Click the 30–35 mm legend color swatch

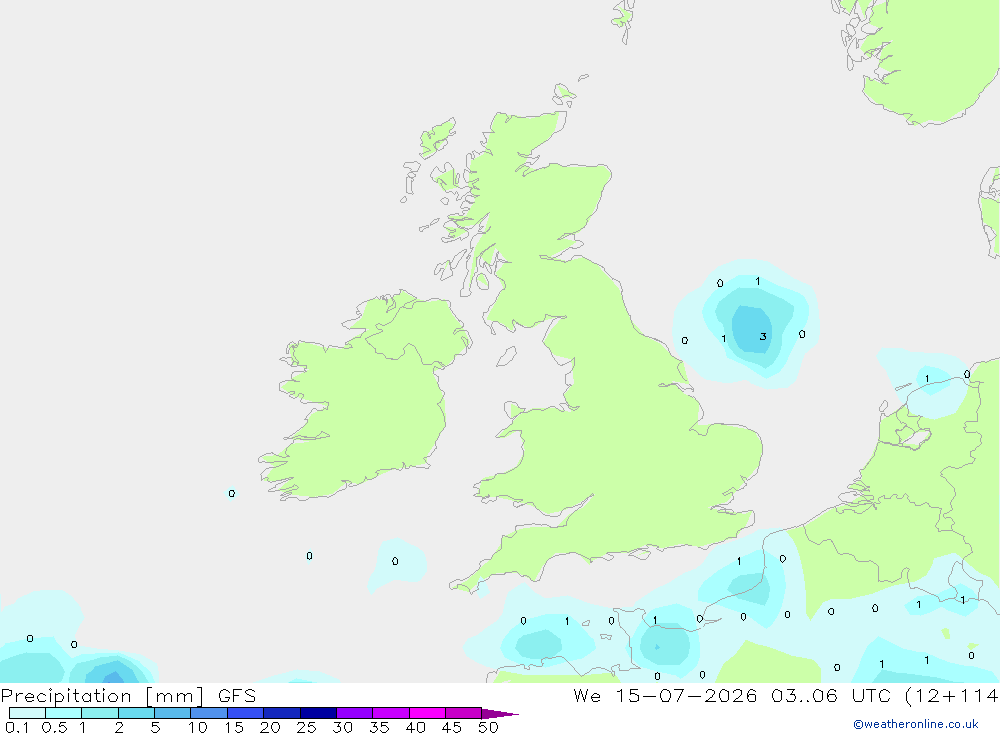point(355,713)
